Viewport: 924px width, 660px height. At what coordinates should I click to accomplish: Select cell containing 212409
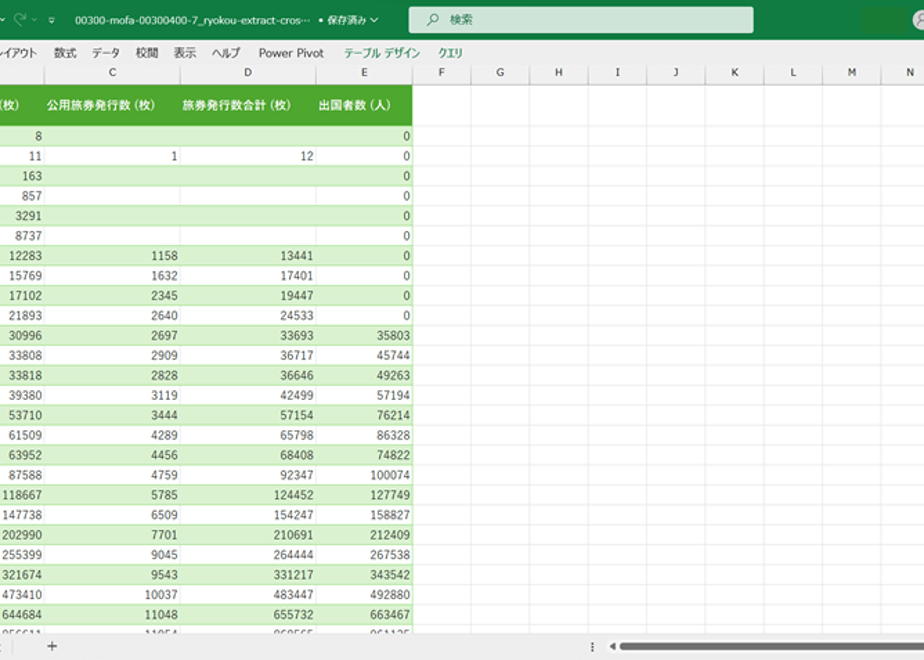point(364,535)
